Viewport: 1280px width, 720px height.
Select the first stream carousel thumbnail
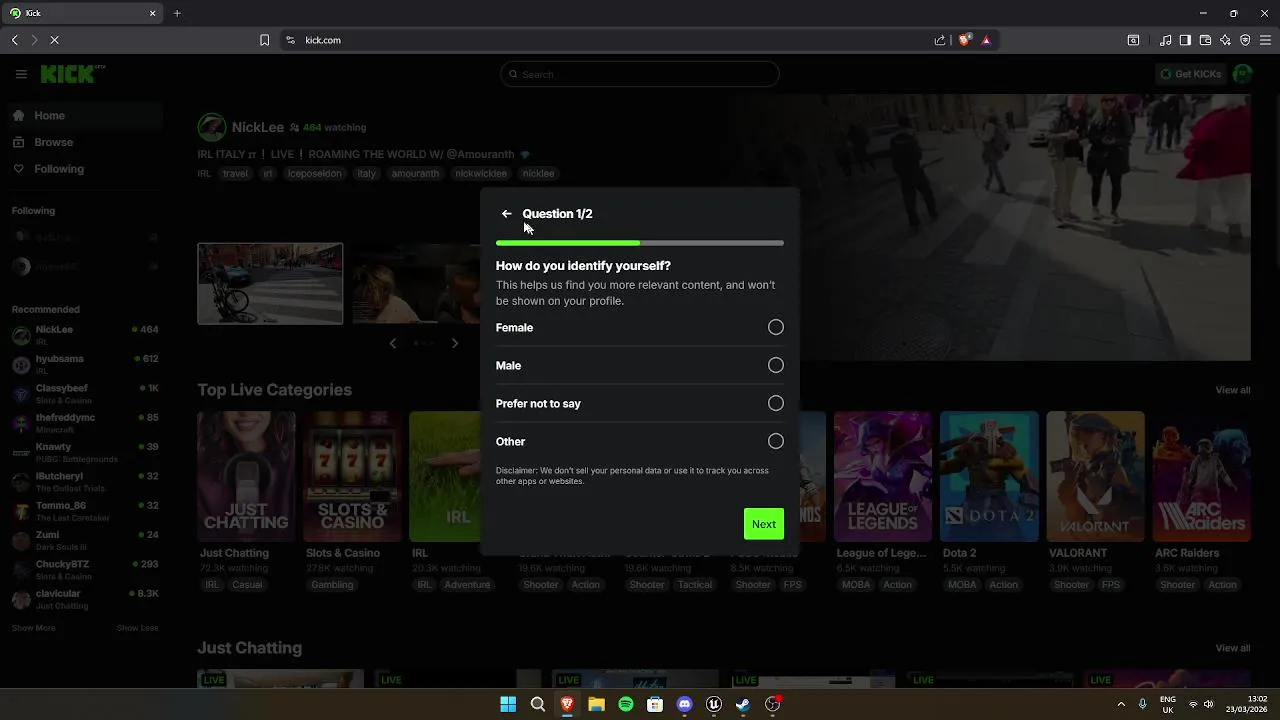coord(270,284)
